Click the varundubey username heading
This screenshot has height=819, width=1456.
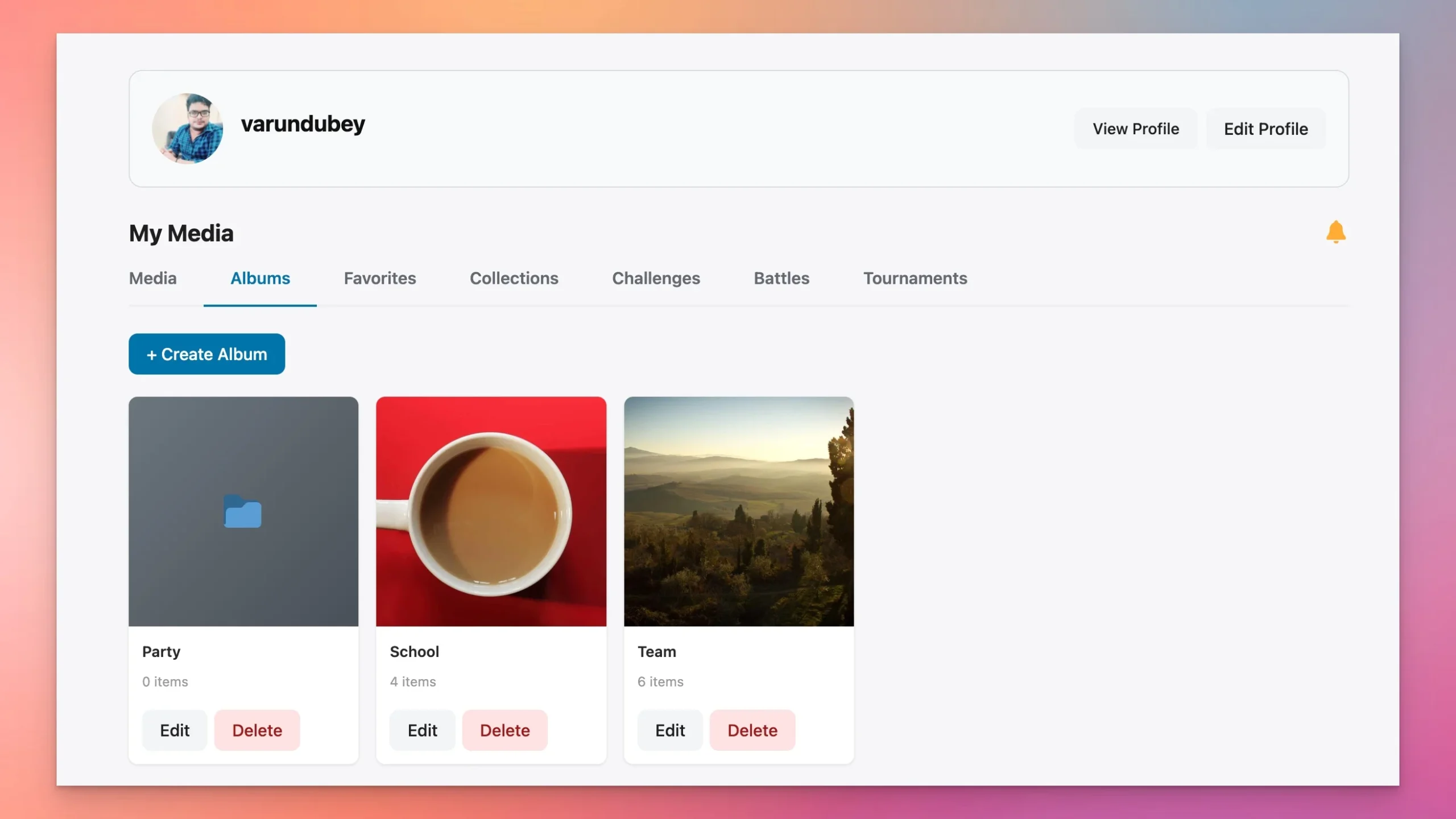(303, 124)
